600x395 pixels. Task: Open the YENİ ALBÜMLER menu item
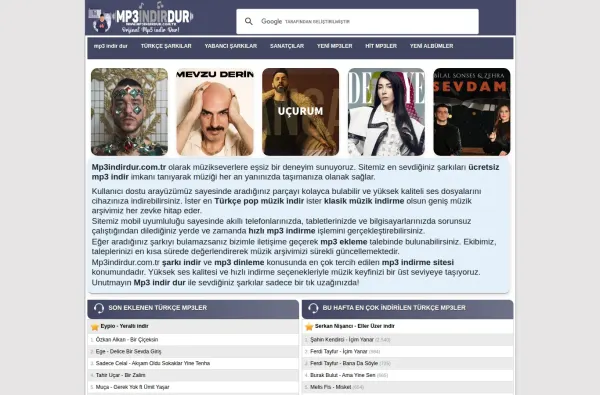(x=432, y=46)
